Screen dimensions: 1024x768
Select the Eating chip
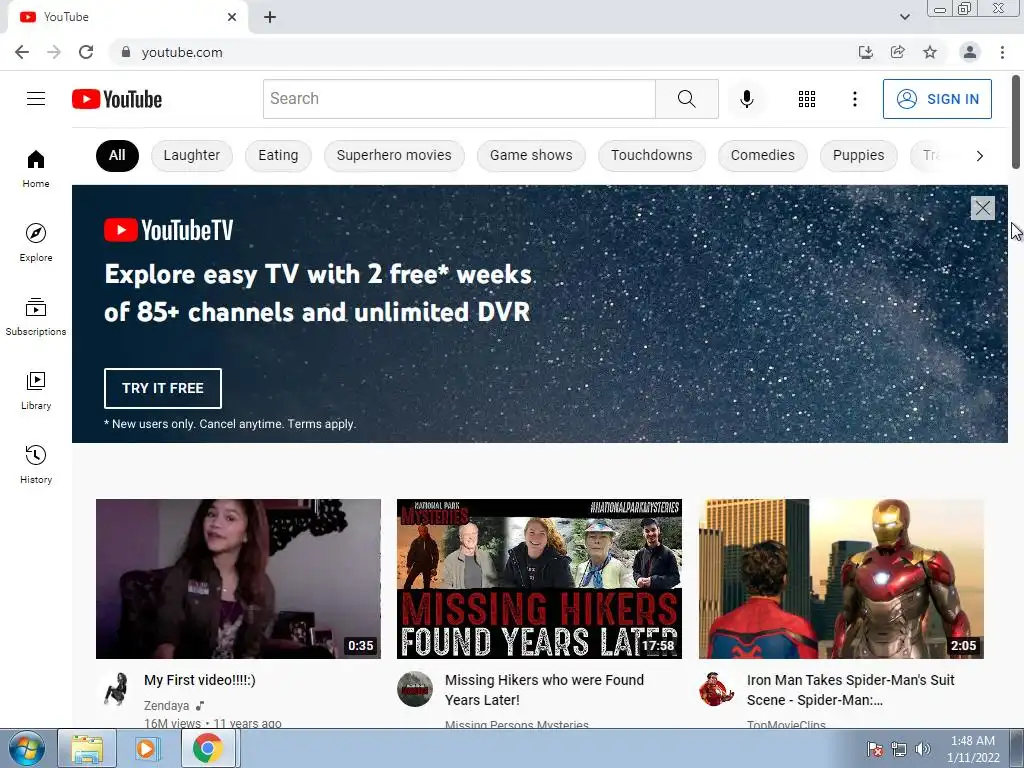click(278, 155)
